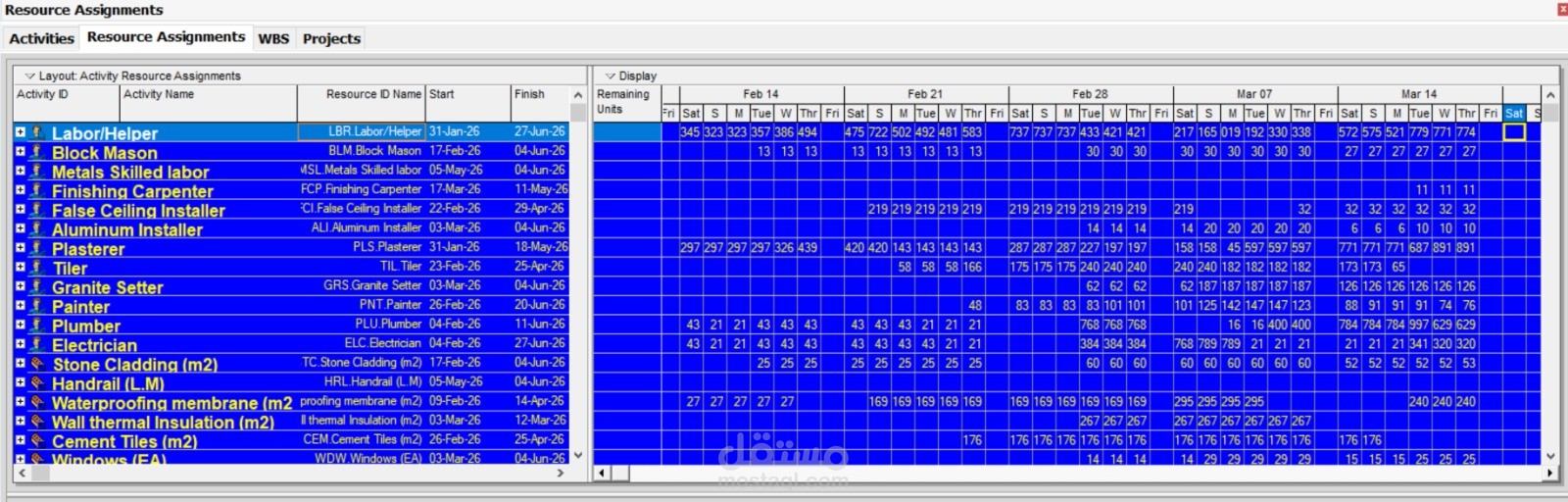The height and width of the screenshot is (502, 1568).
Task: Open the Display options dropdown
Action: pos(630,75)
